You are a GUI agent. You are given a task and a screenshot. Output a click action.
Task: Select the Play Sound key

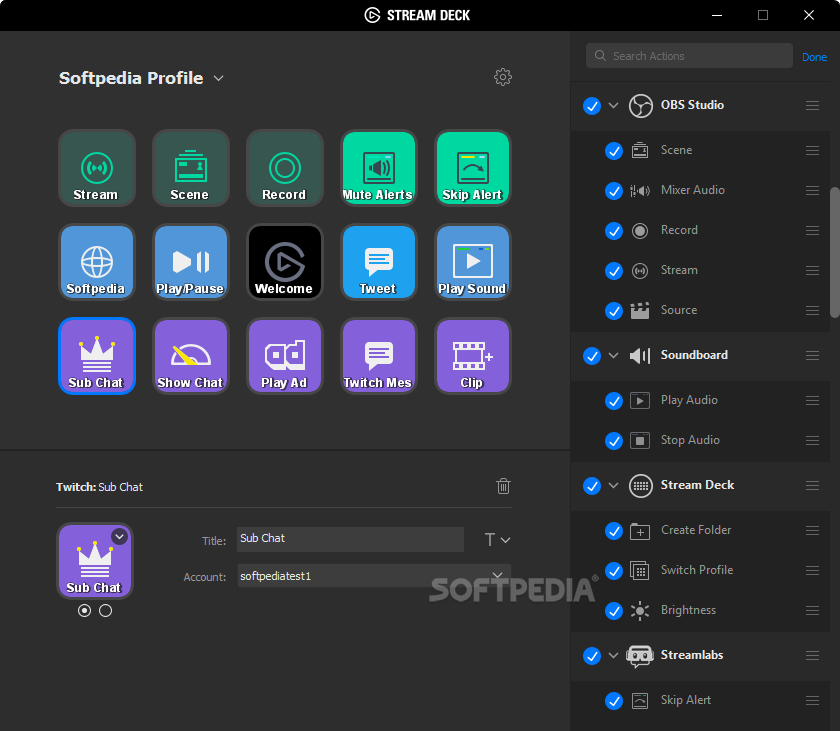tap(472, 262)
